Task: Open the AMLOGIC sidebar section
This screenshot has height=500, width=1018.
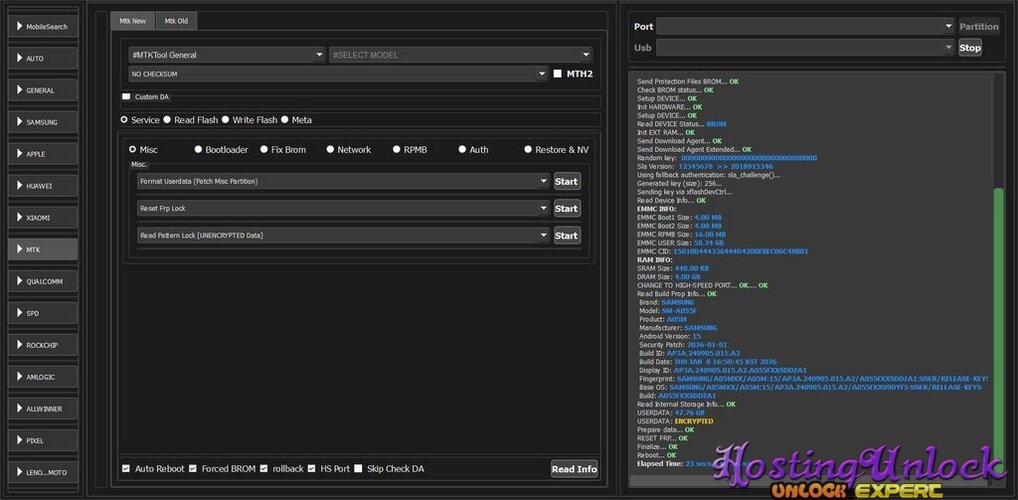Action: (43, 377)
